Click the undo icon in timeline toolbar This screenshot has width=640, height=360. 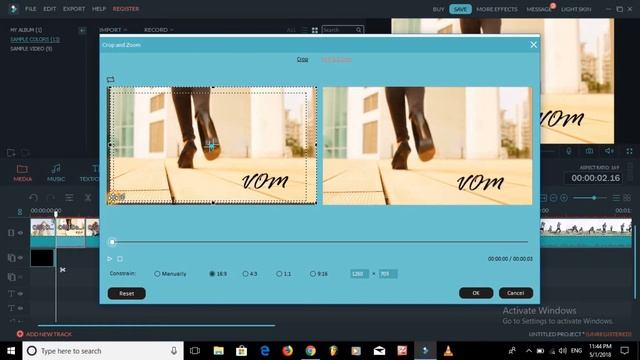(33, 198)
